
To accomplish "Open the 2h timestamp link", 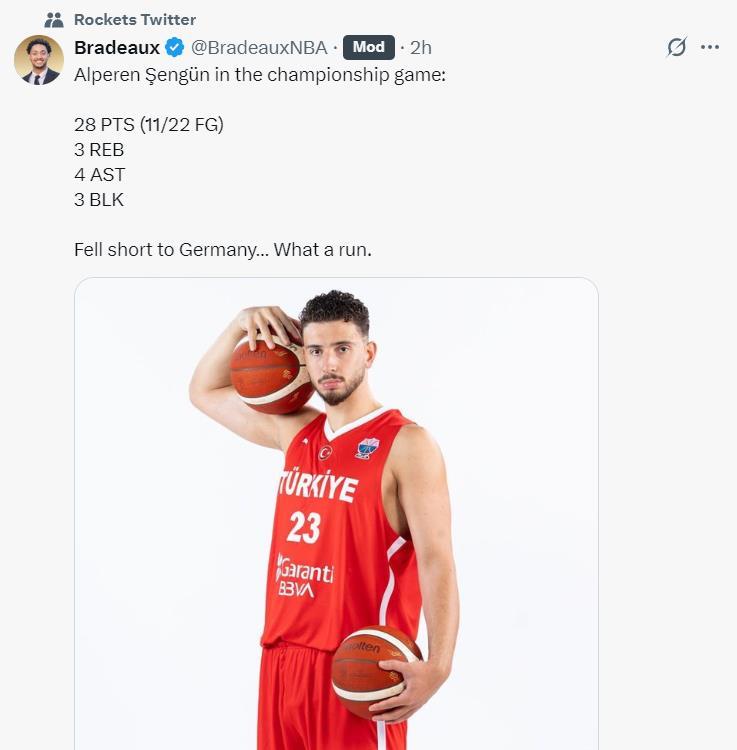I will (x=421, y=47).
